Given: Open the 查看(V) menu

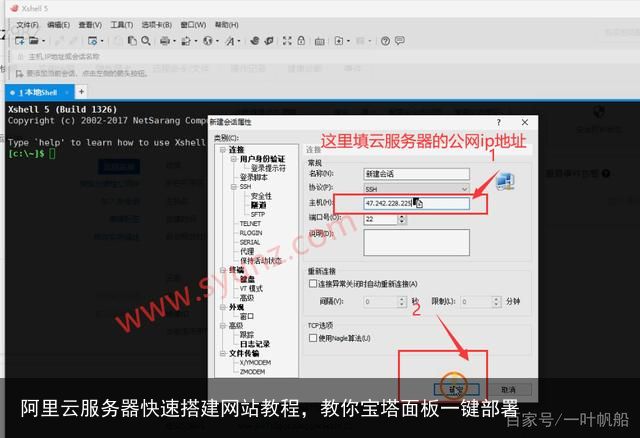Looking at the screenshot, I should tap(90, 25).
